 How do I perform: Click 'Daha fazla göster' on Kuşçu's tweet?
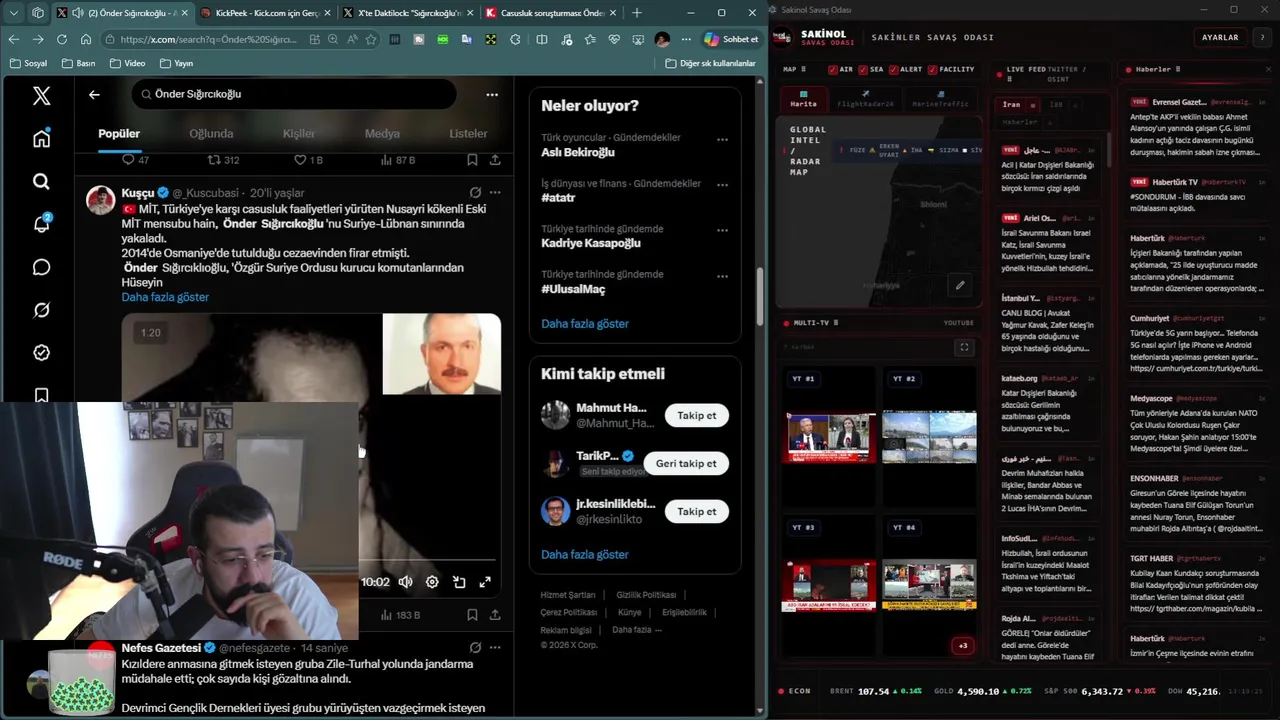[165, 297]
